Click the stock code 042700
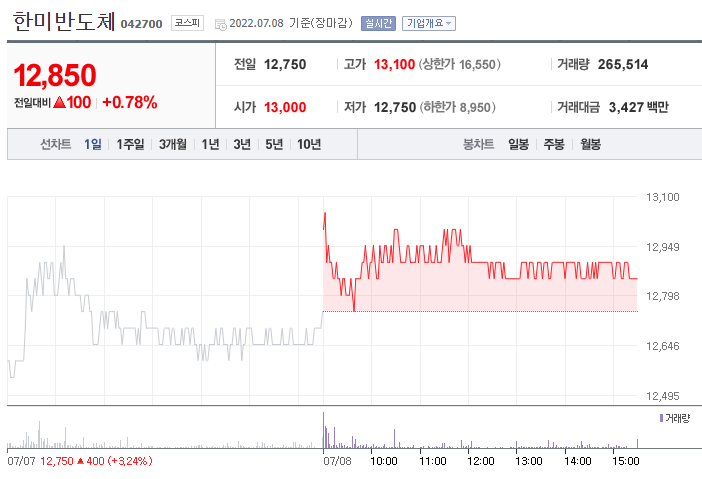 coord(141,24)
